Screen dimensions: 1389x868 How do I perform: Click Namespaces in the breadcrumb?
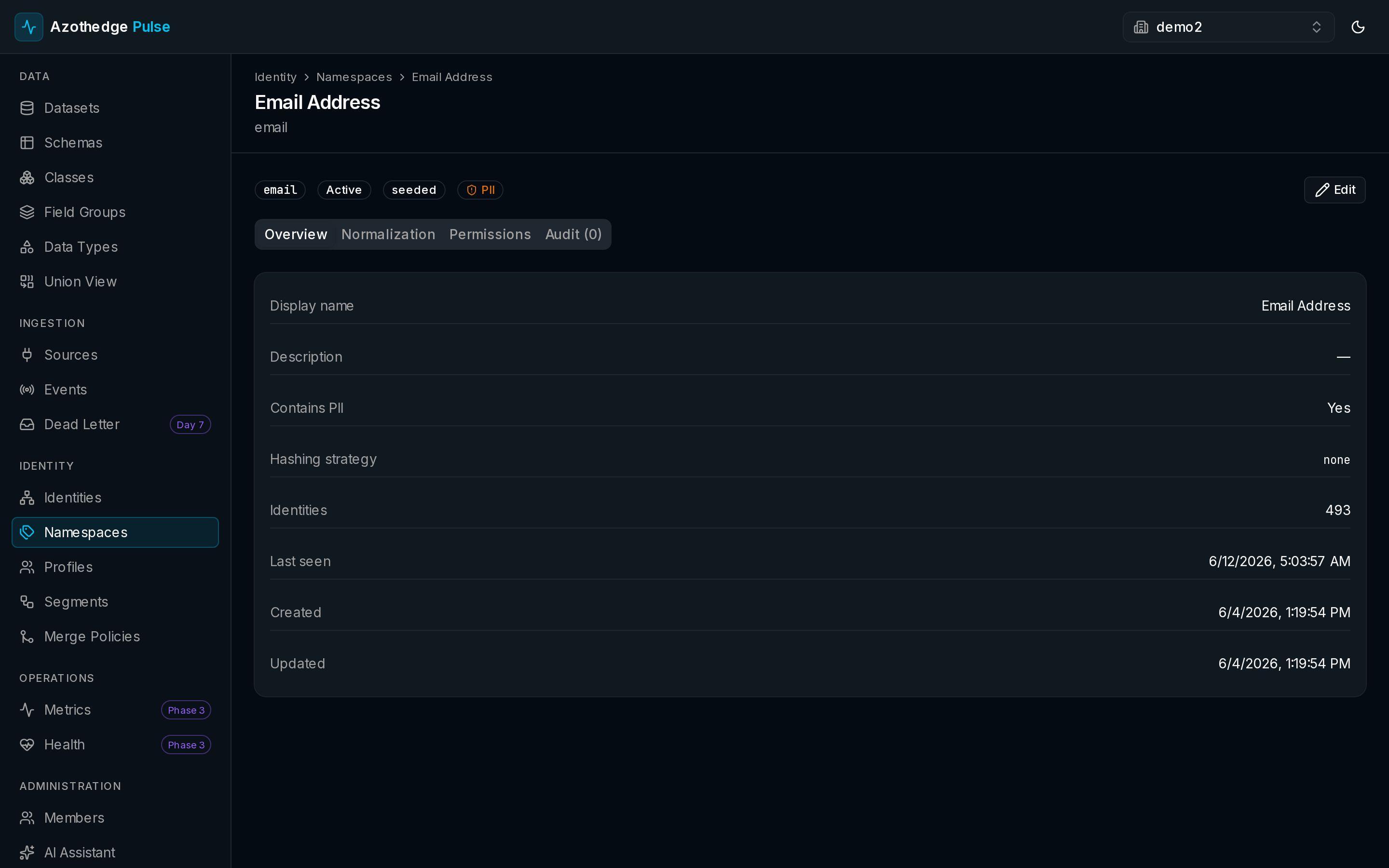click(x=354, y=77)
